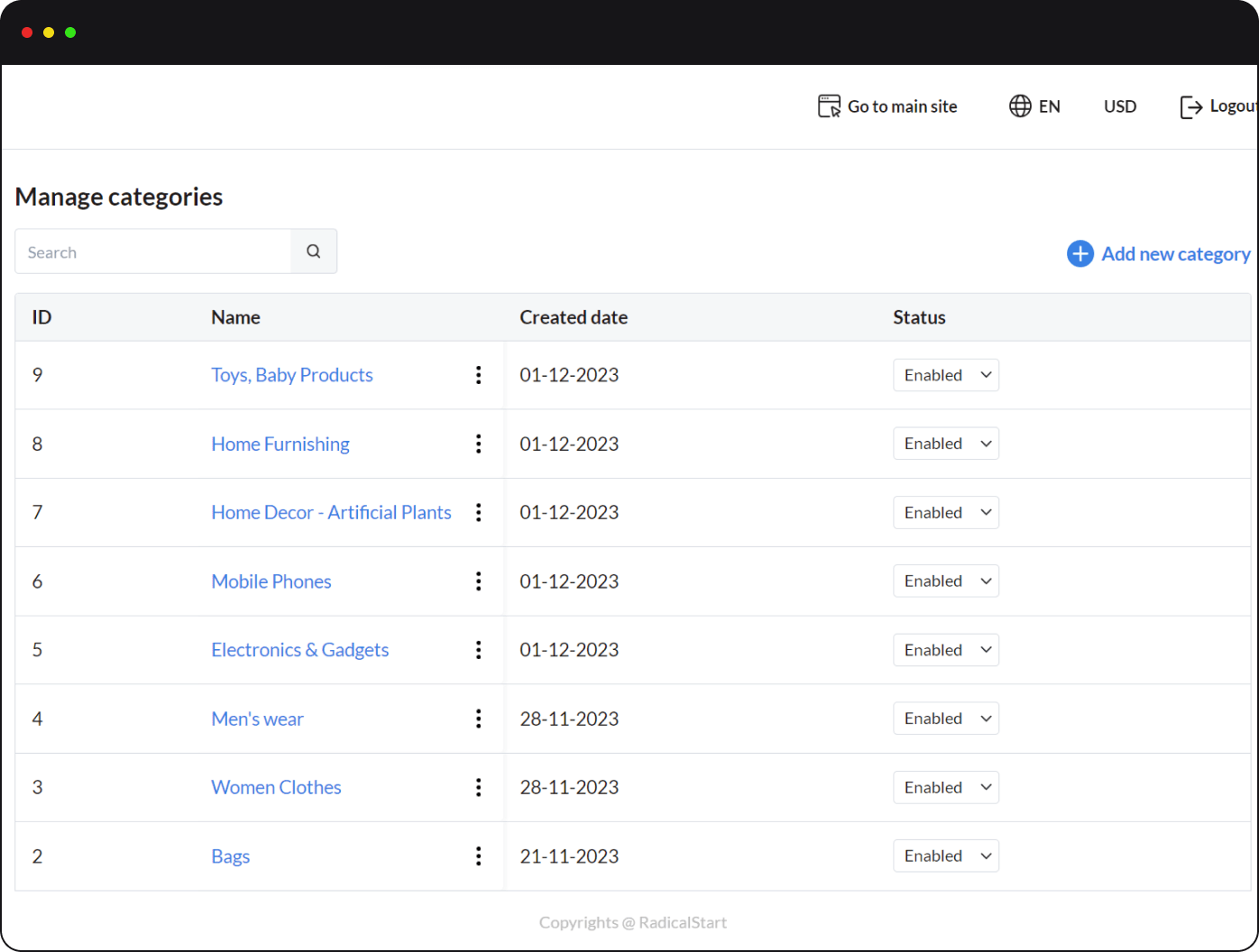The height and width of the screenshot is (952, 1259).
Task: Click the Logout label
Action: [1234, 105]
